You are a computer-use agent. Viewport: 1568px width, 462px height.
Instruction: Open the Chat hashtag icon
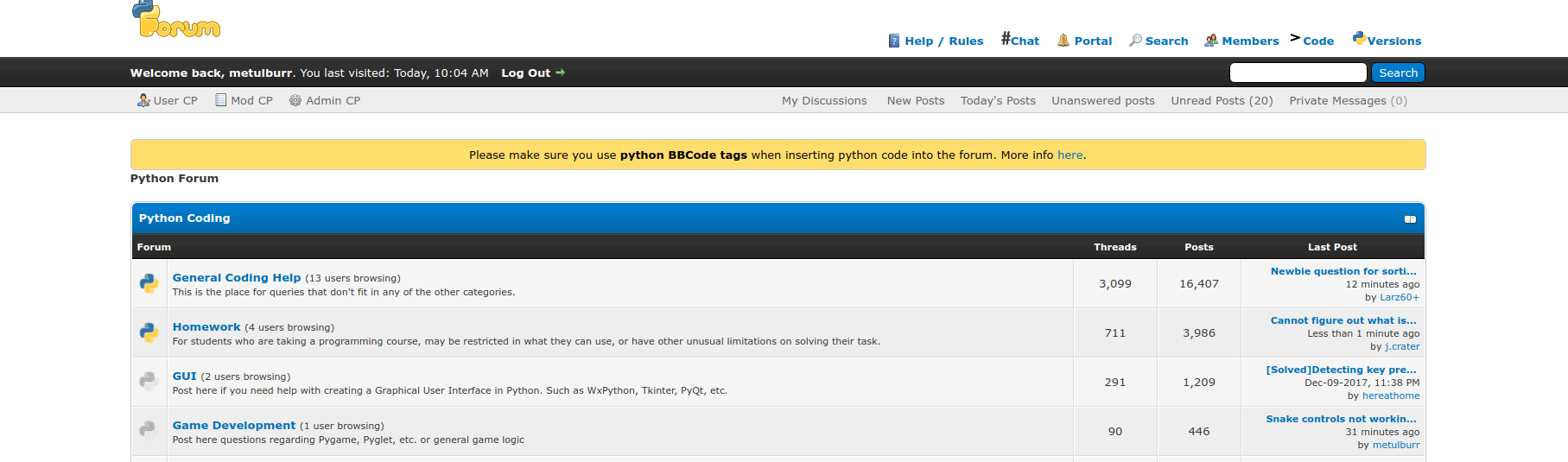pyautogui.click(x=1006, y=38)
